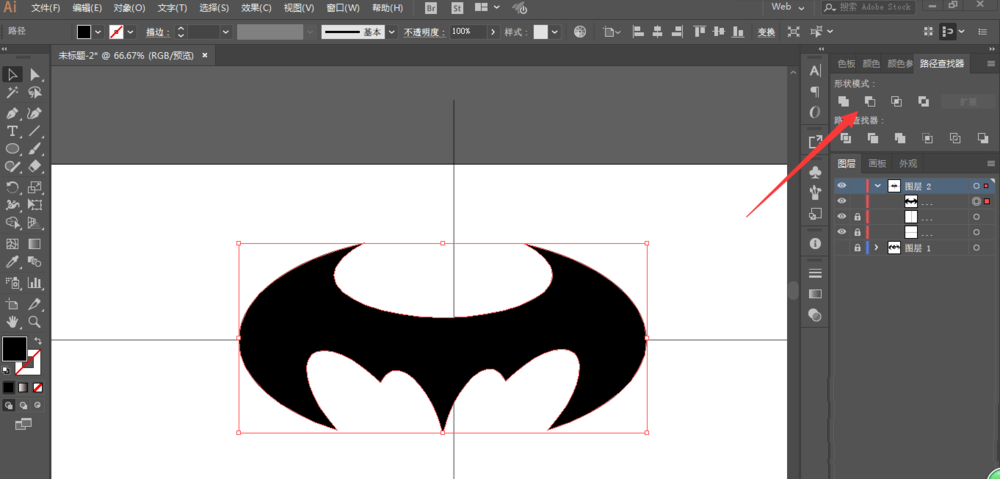This screenshot has width=1000, height=479.
Task: Open the 对象(O) menu
Action: pyautogui.click(x=129, y=8)
